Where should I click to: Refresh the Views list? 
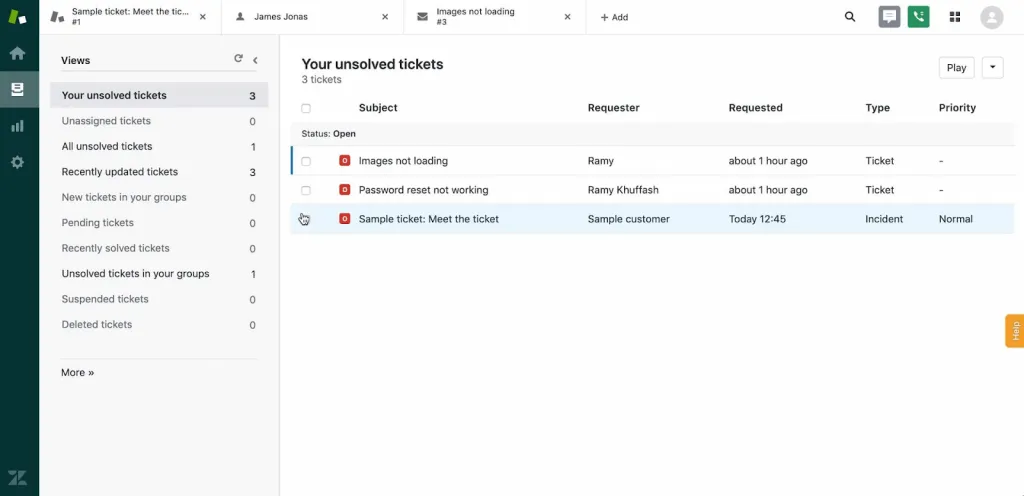click(x=238, y=59)
